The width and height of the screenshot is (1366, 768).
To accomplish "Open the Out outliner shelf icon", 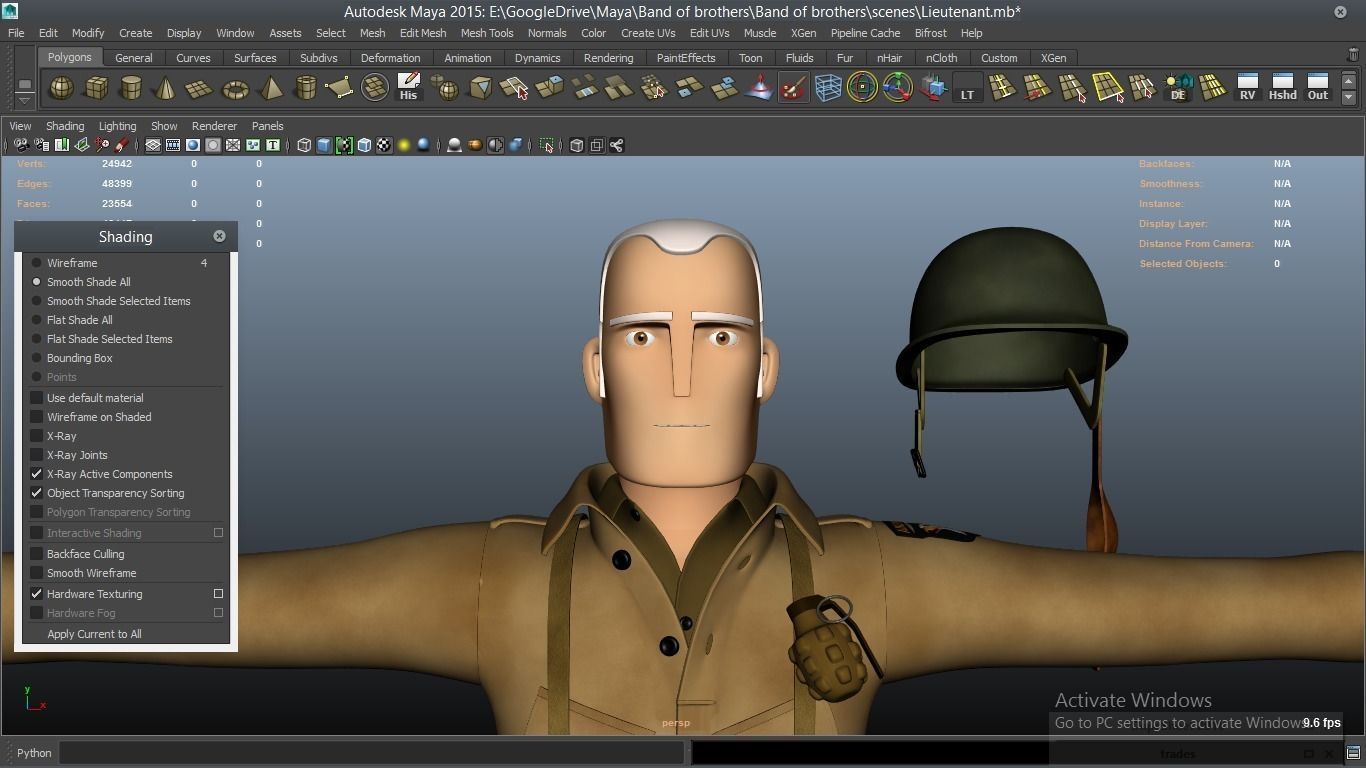I will click(1318, 87).
